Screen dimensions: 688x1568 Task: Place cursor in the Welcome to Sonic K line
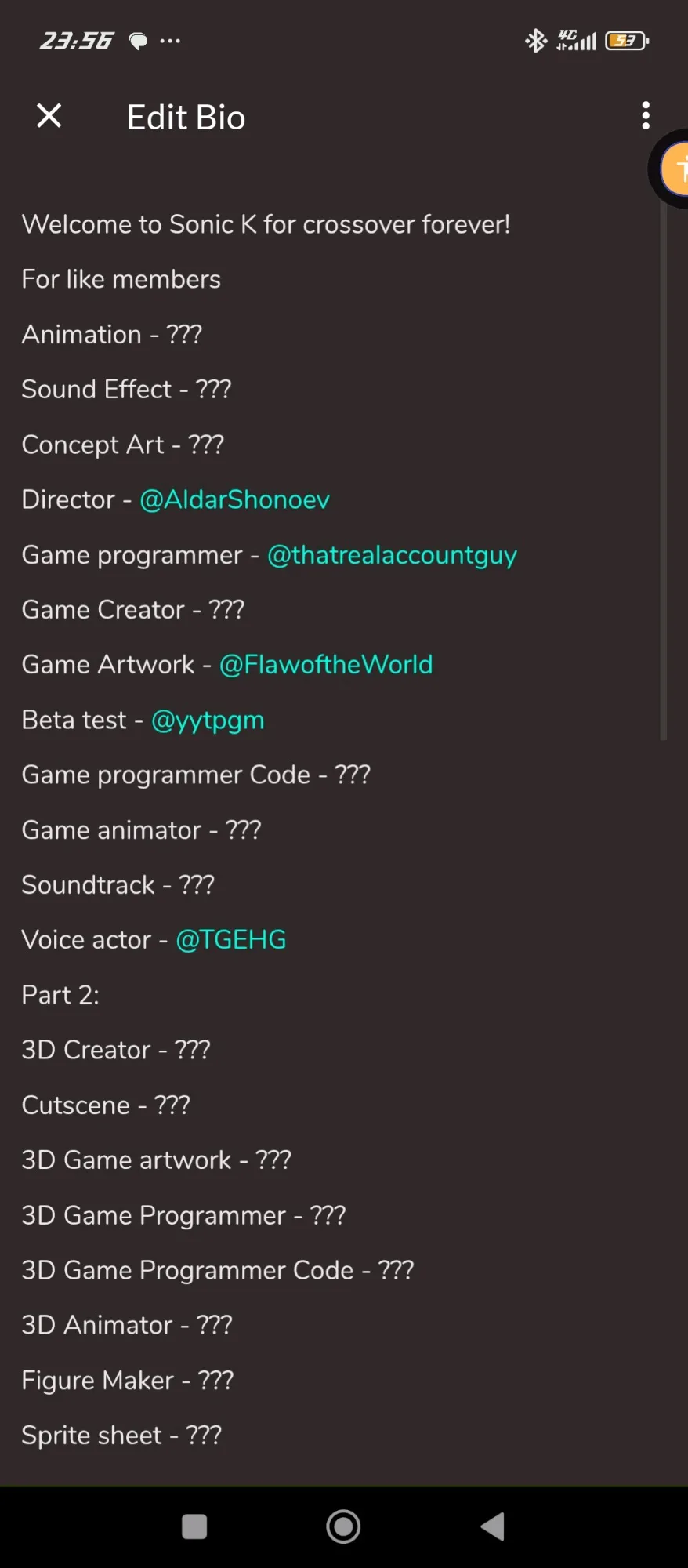tap(266, 224)
